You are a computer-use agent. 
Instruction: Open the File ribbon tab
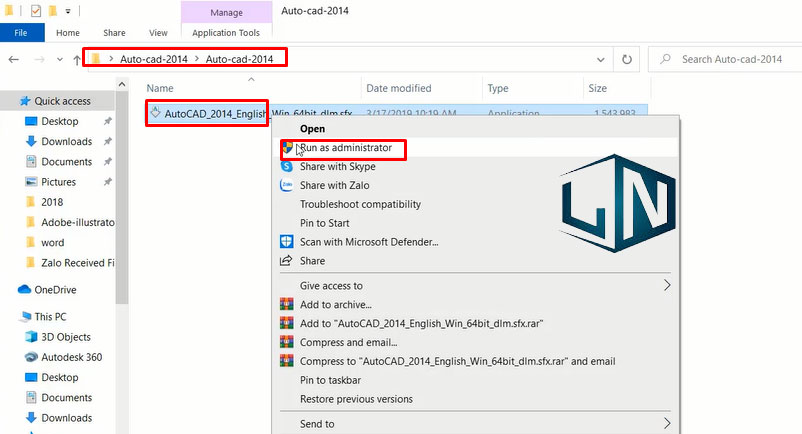21,33
